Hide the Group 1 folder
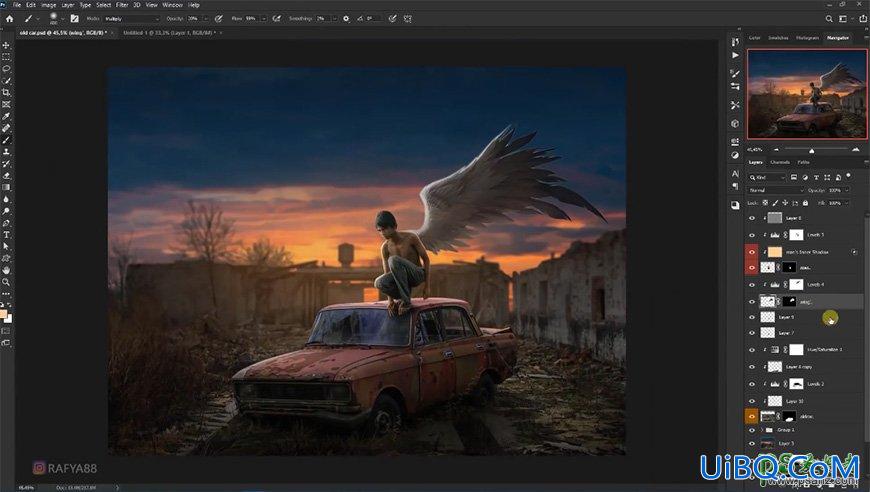Viewport: 870px width, 492px height. pyautogui.click(x=752, y=430)
